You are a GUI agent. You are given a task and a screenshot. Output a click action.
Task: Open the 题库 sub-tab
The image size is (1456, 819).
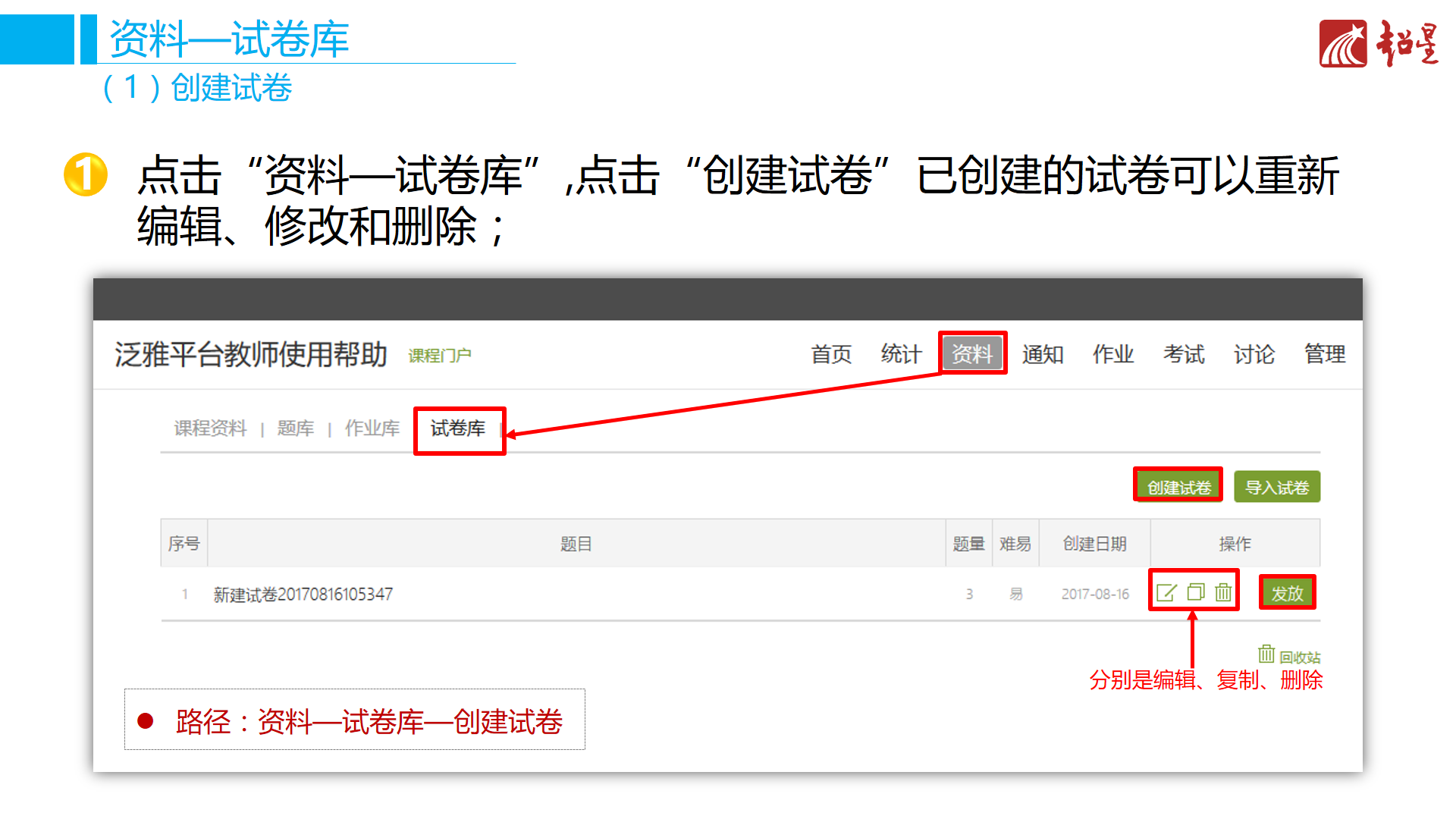296,429
